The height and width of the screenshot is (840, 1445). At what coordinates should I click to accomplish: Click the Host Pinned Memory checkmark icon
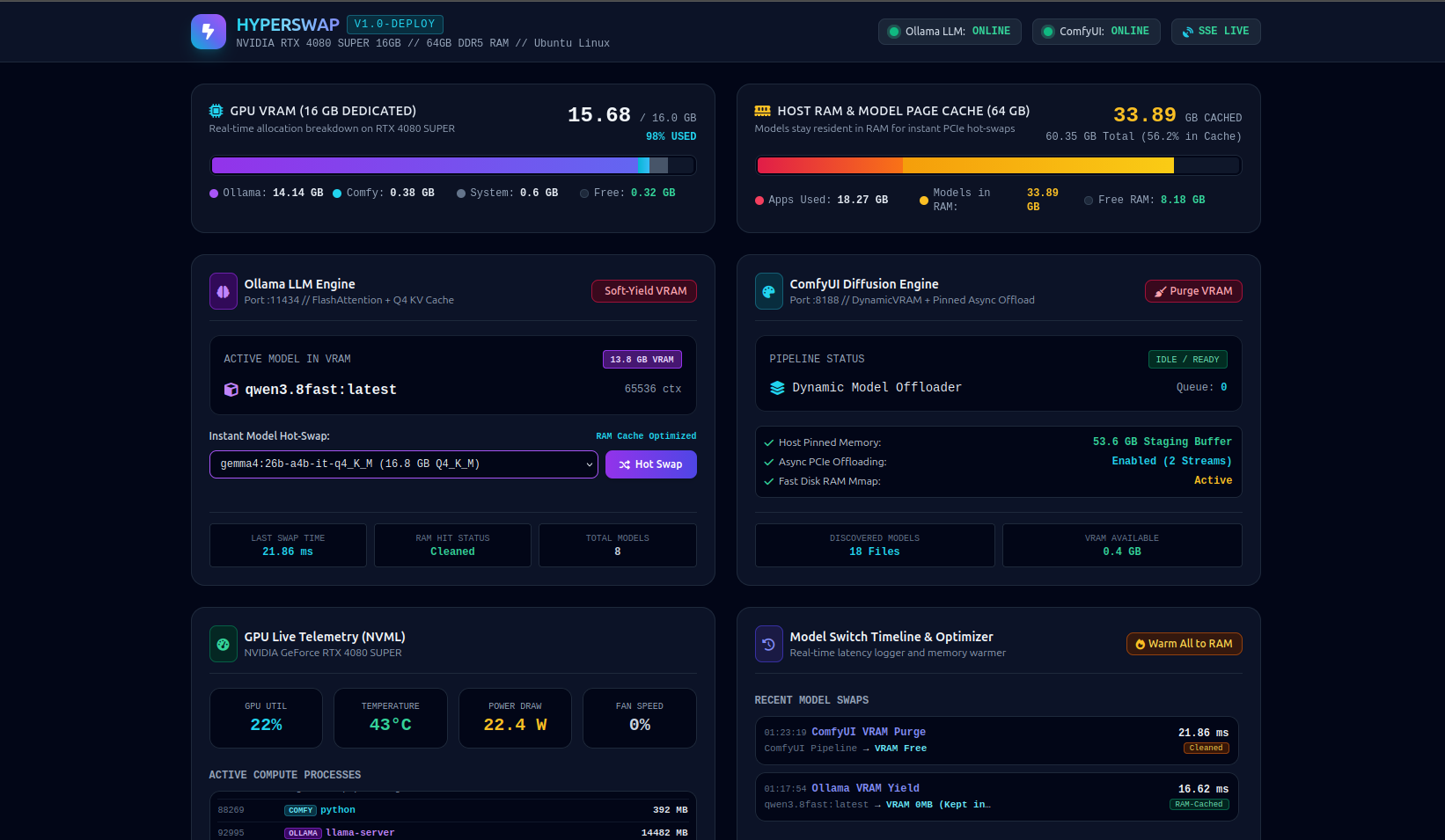(769, 442)
